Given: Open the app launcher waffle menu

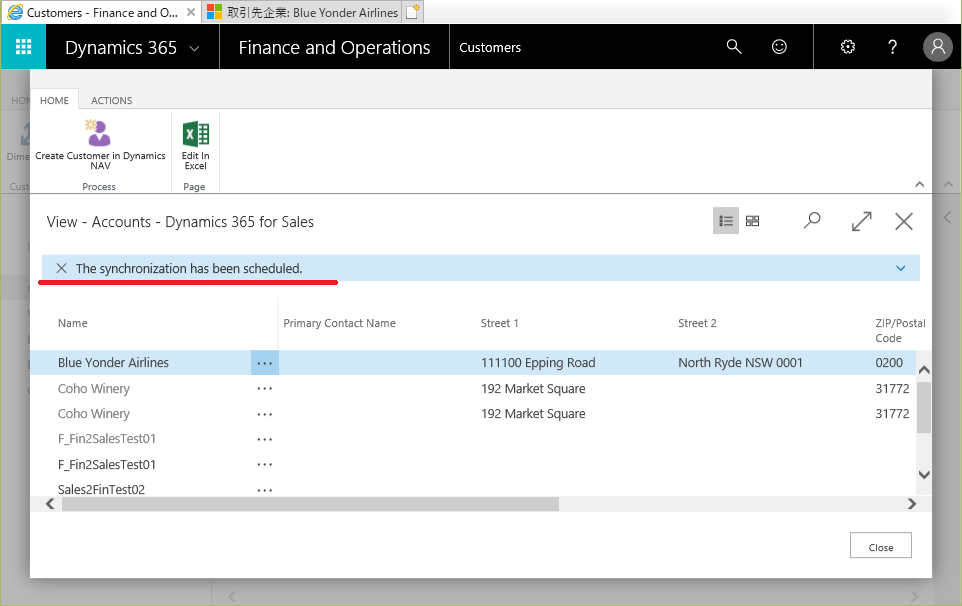Looking at the screenshot, I should 23,47.
